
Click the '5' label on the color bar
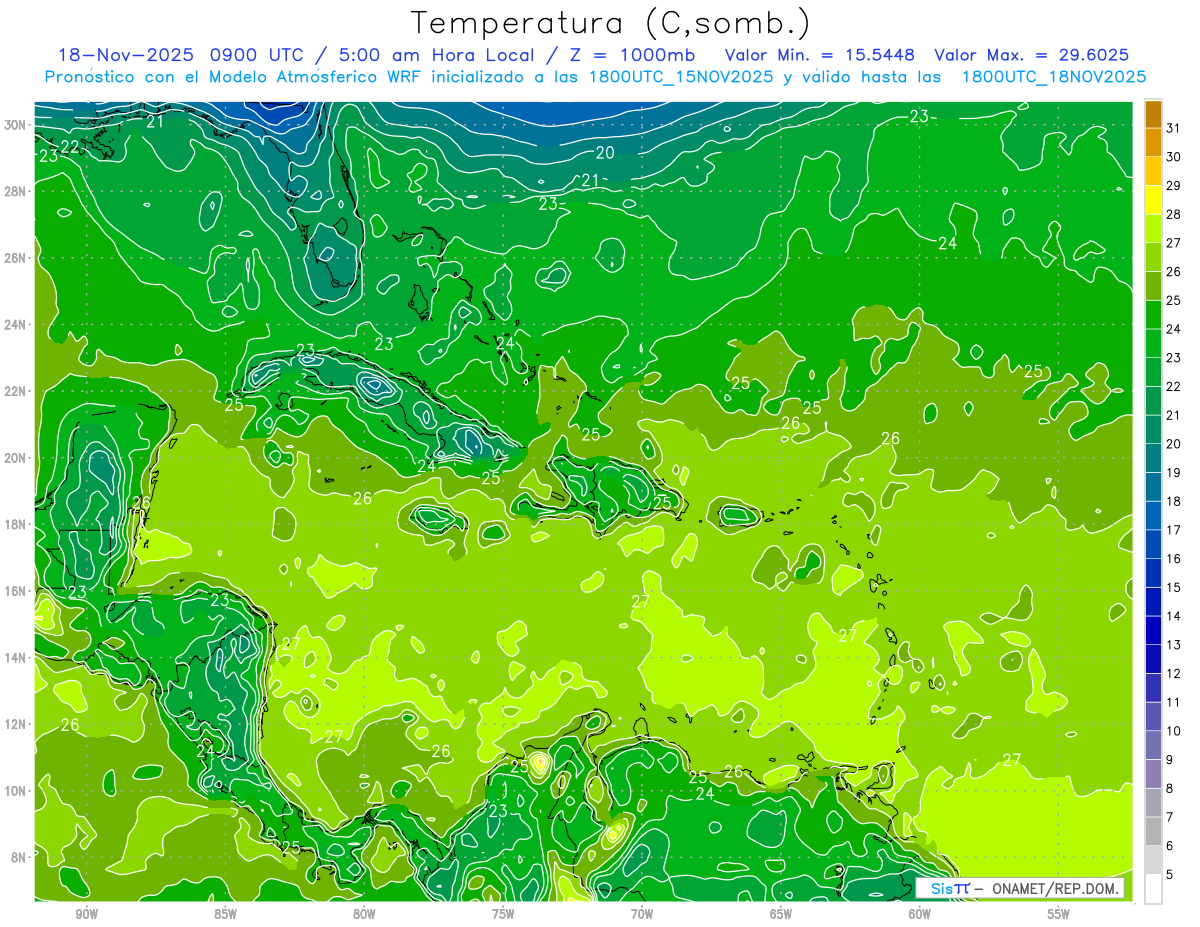point(1171,874)
